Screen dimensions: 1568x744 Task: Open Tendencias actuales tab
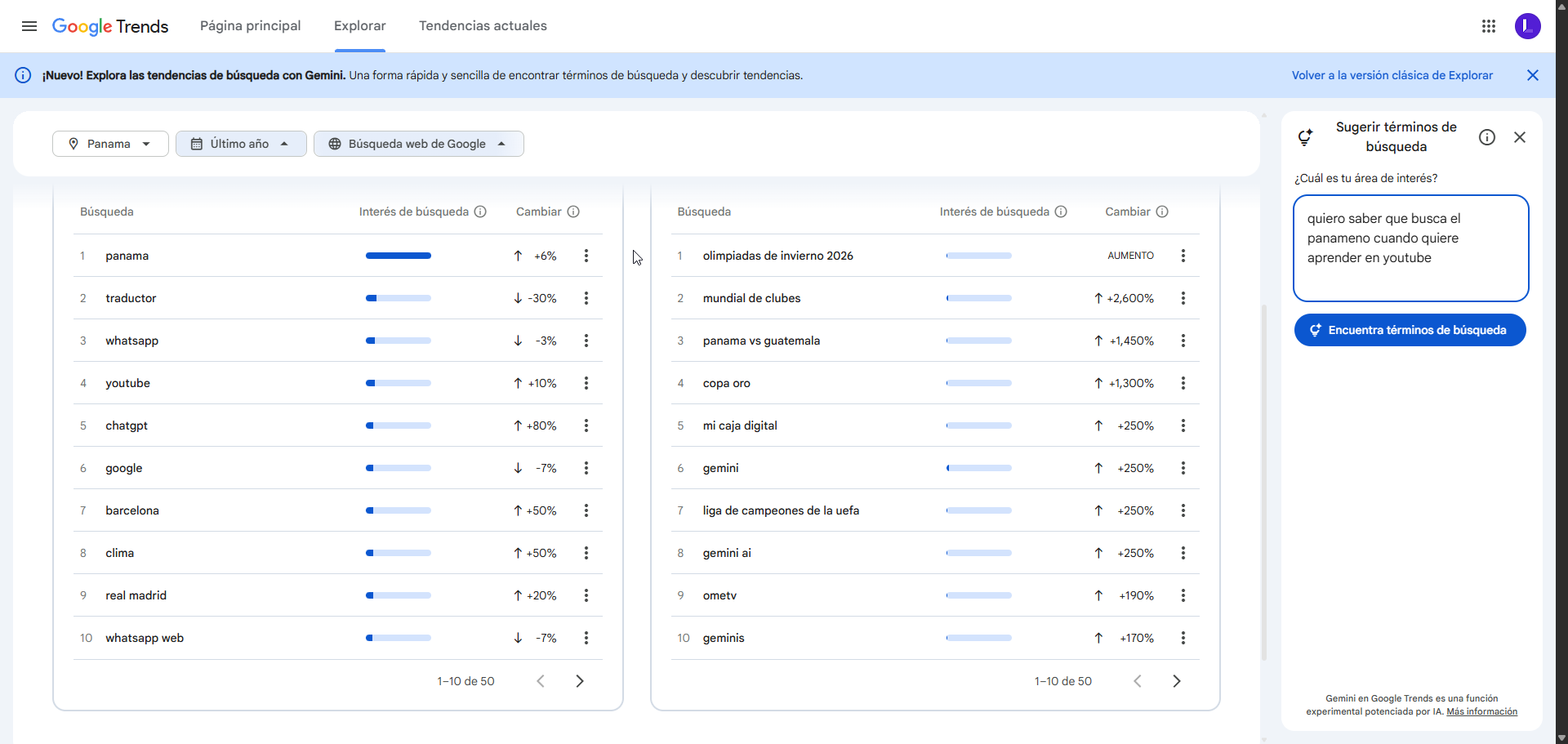pyautogui.click(x=483, y=26)
